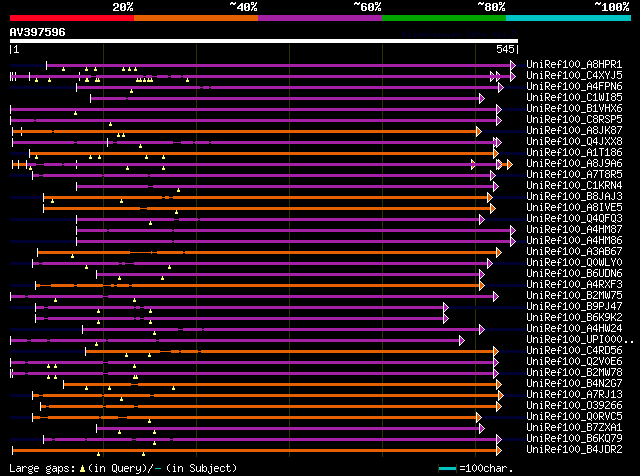Click the yellow gap marker under A3AB67 bar
The width and height of the screenshot is (640, 476).
click(x=72, y=256)
